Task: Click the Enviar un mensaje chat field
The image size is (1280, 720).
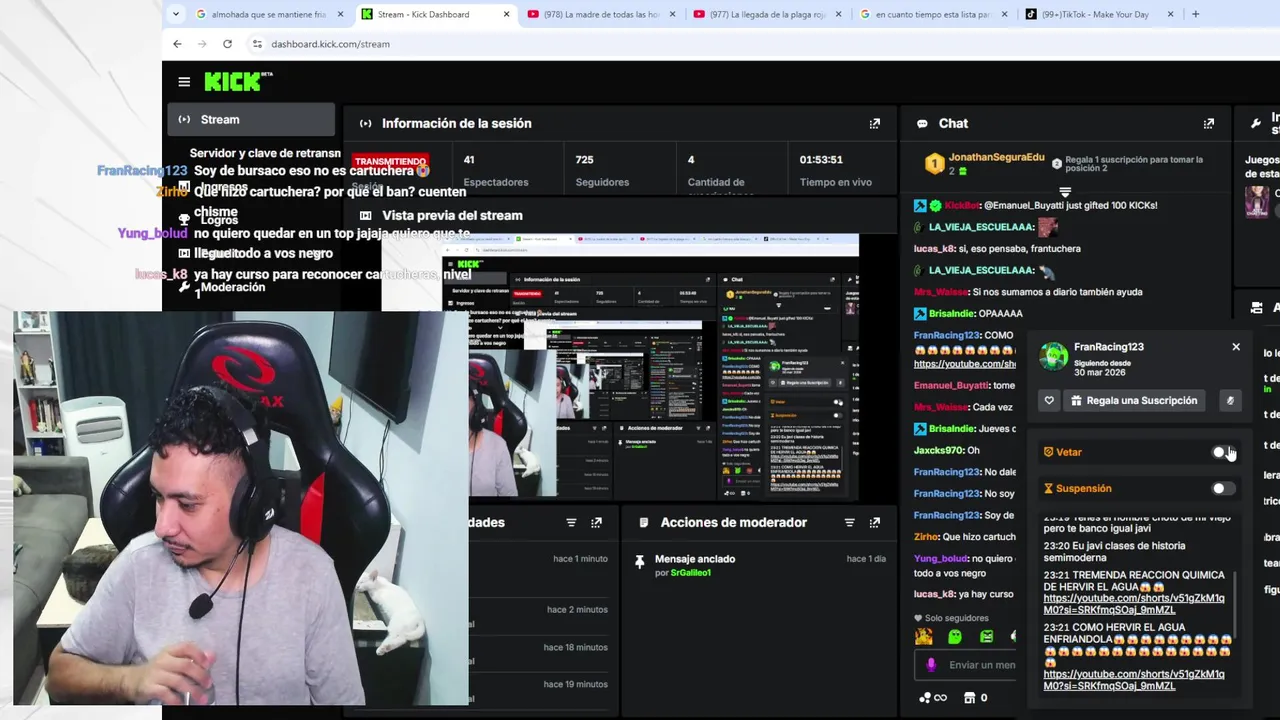Action: click(980, 665)
